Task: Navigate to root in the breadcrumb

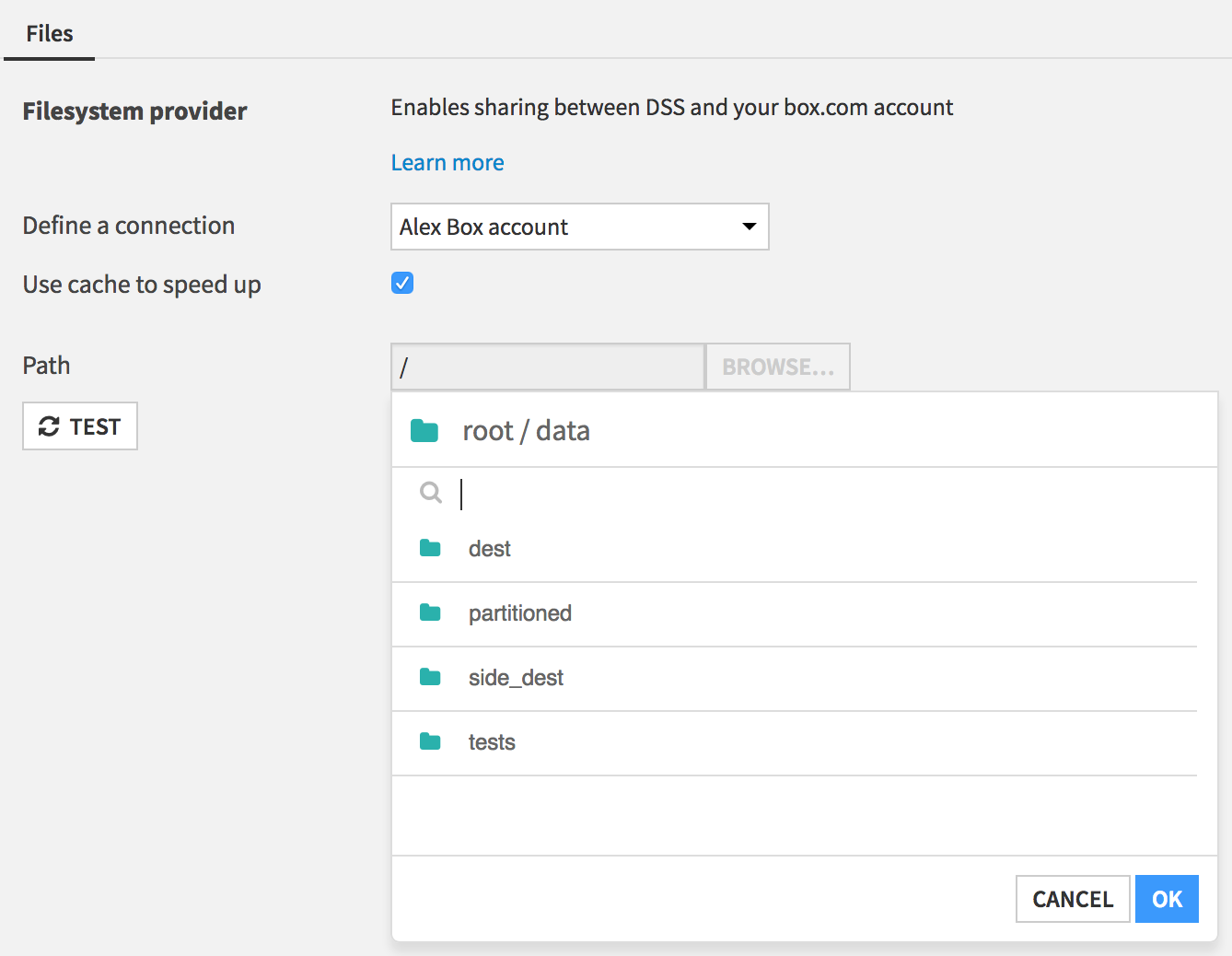Action: [487, 431]
